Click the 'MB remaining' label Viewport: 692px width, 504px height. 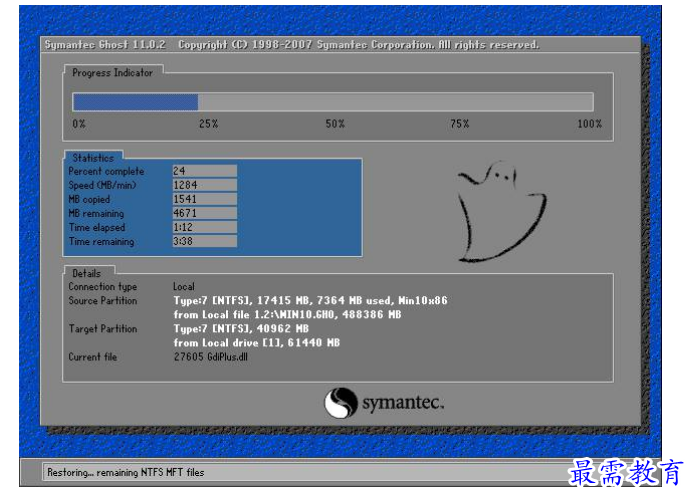point(96,214)
